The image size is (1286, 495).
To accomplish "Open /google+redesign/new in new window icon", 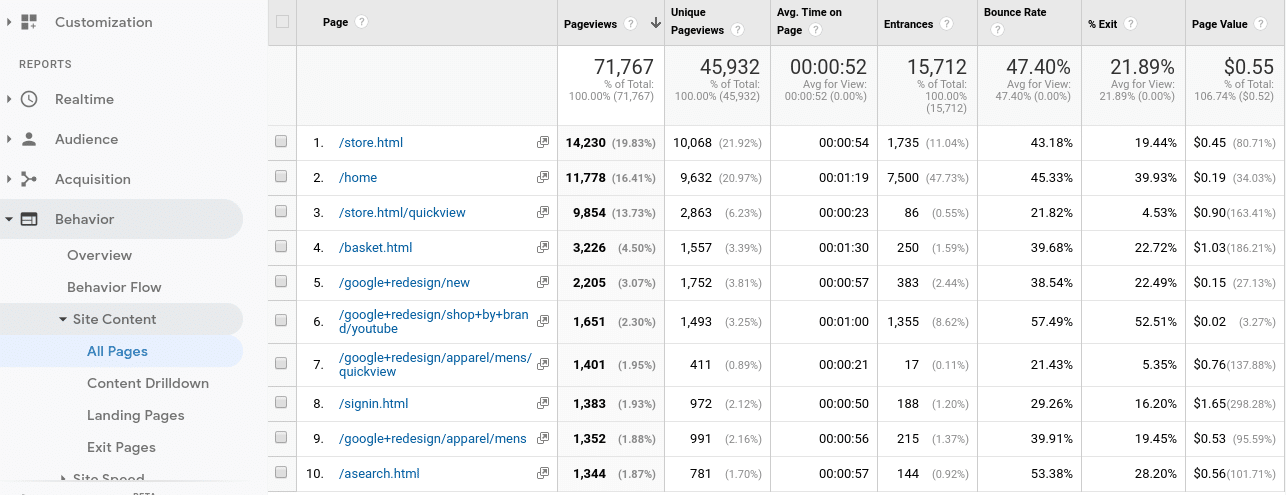I will 543,283.
